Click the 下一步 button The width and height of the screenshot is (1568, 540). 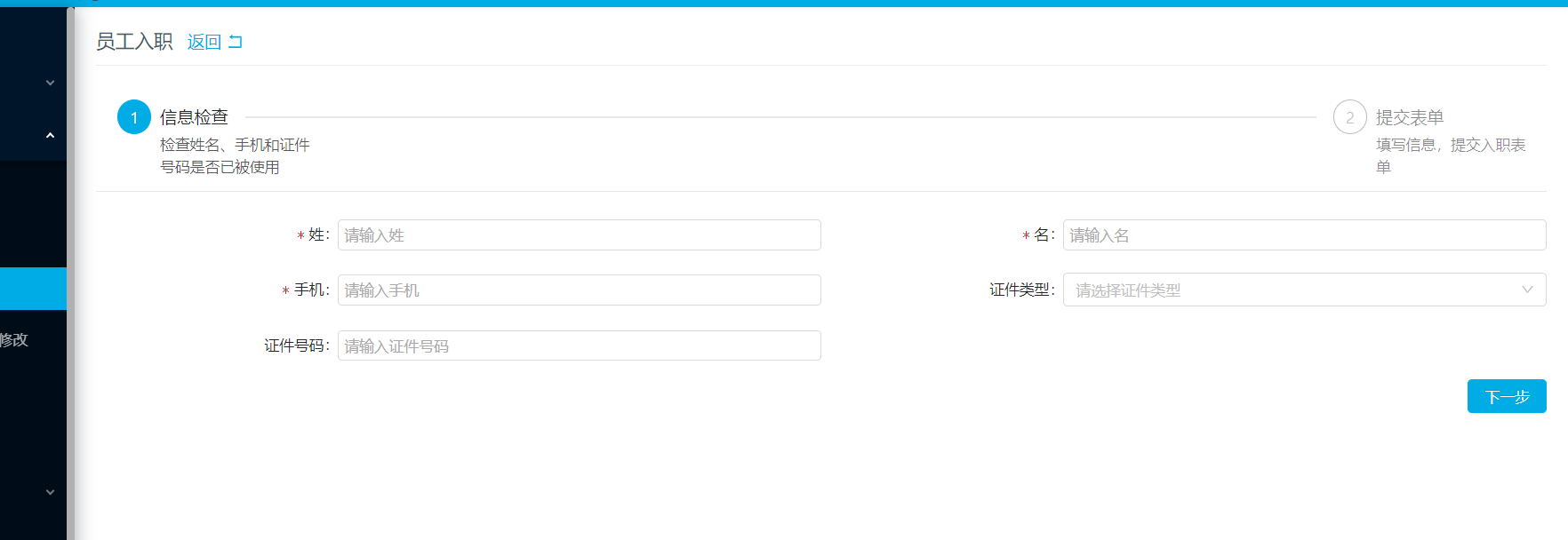pyautogui.click(x=1507, y=396)
